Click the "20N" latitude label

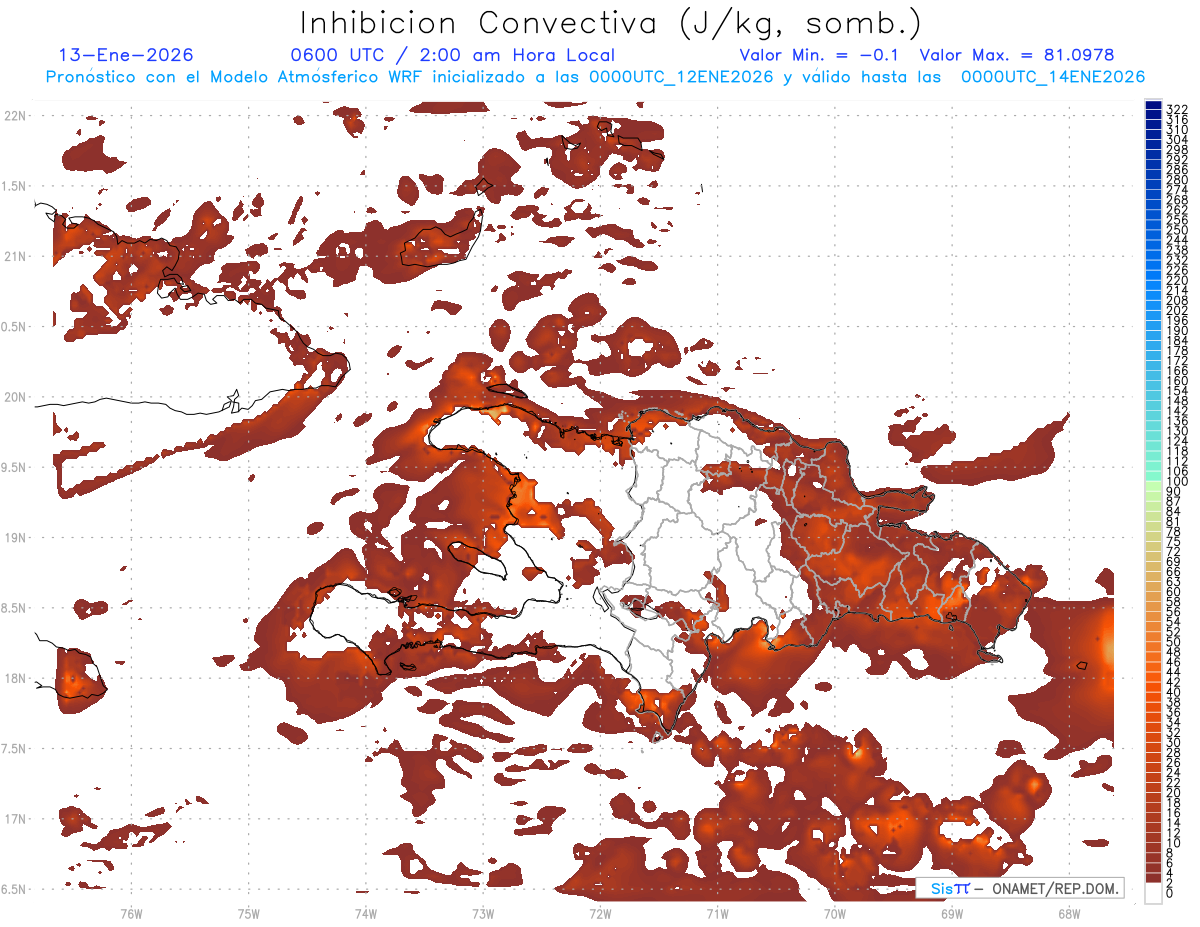coord(14,397)
